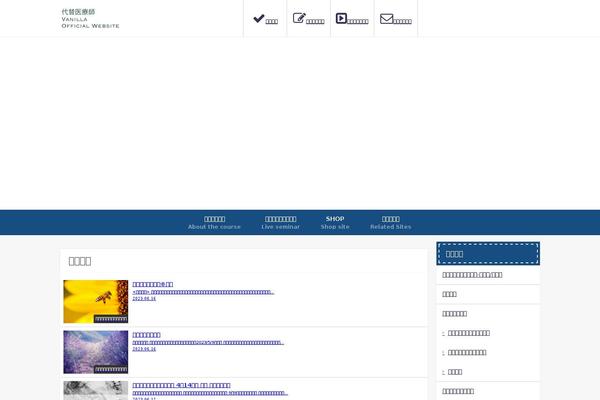600x400 pixels.
Task: Open the first sidebar link below the dashed heading
Action: click(472, 275)
